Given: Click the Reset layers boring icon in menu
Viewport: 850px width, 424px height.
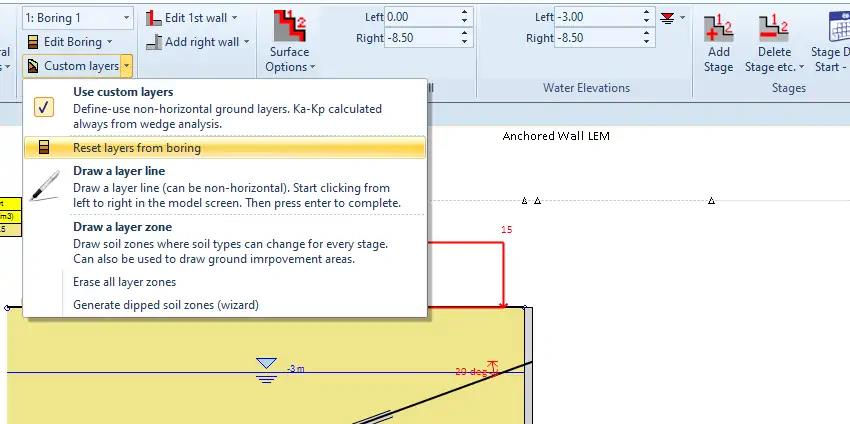Looking at the screenshot, I should (x=44, y=147).
